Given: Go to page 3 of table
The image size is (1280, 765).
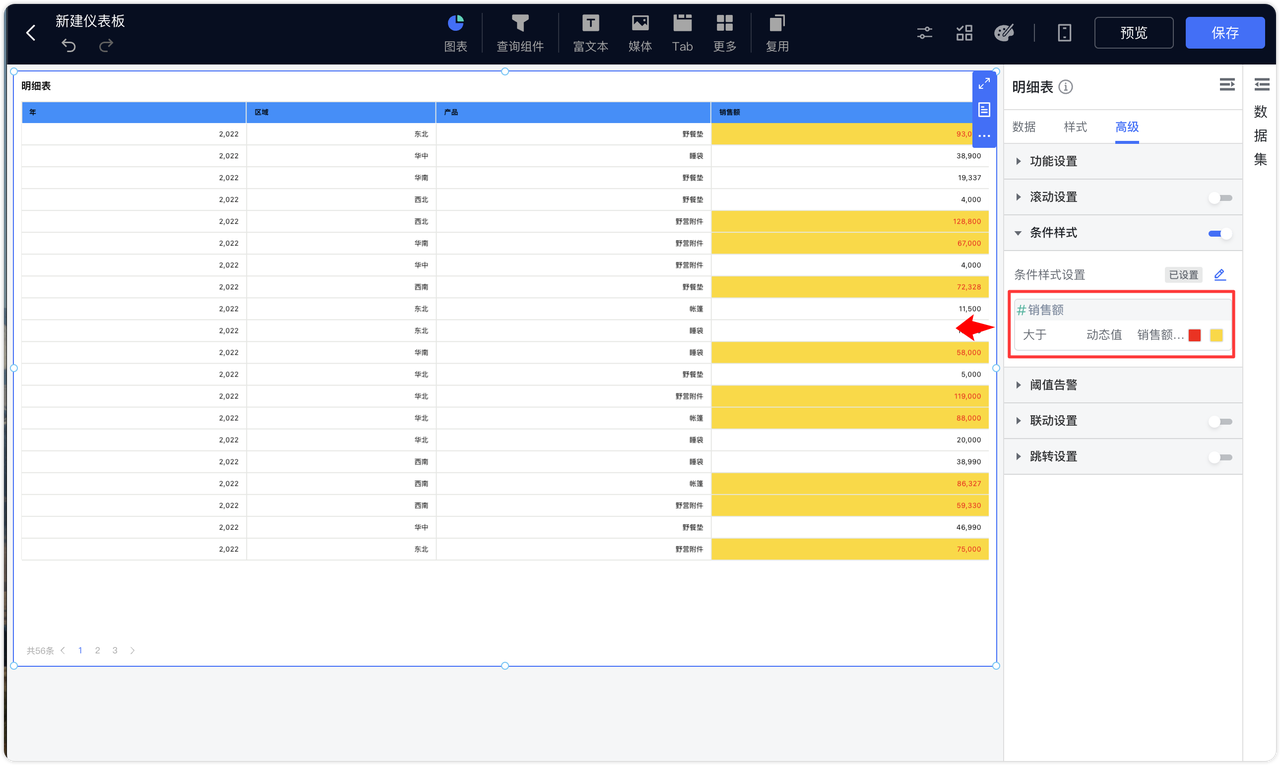Looking at the screenshot, I should click(115, 651).
